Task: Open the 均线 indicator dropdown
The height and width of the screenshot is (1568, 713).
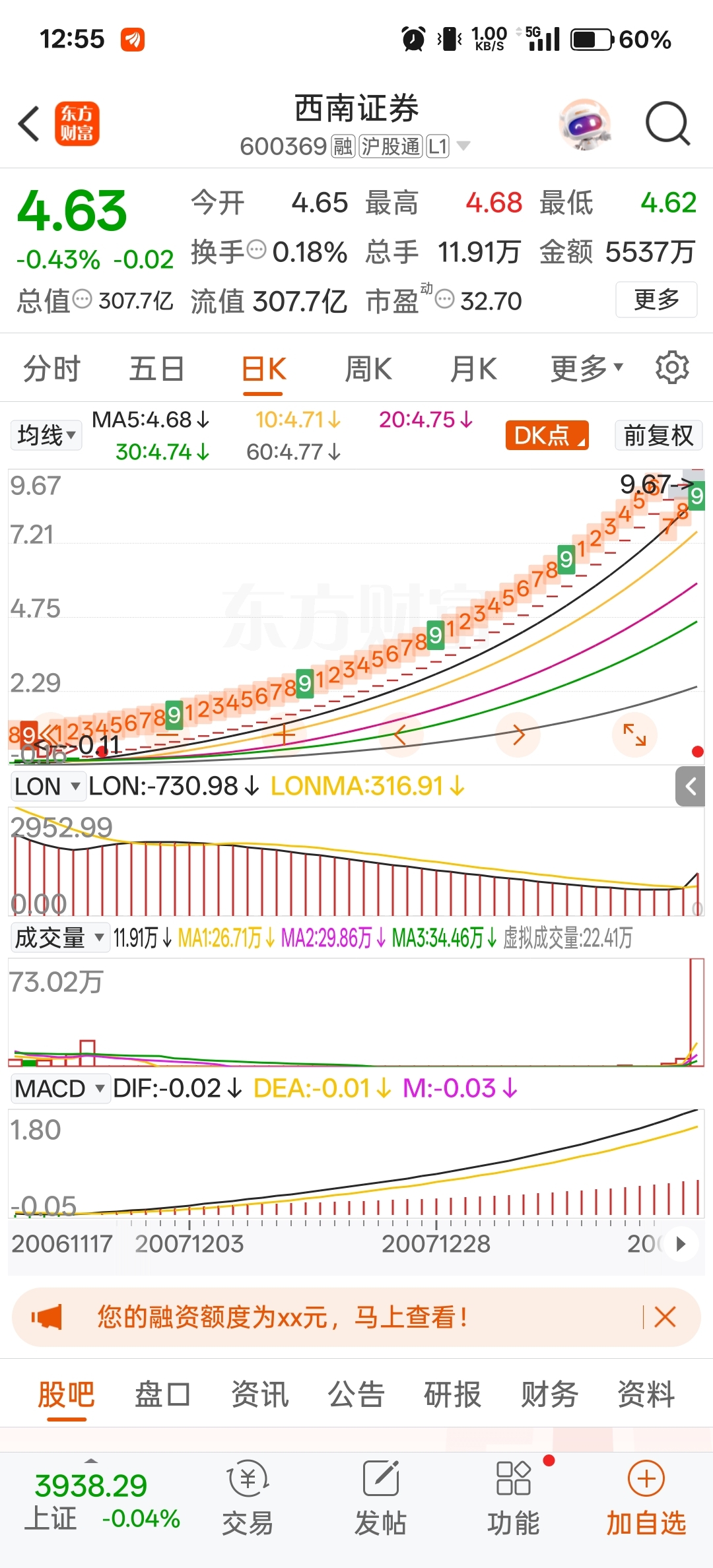Action: (x=46, y=436)
